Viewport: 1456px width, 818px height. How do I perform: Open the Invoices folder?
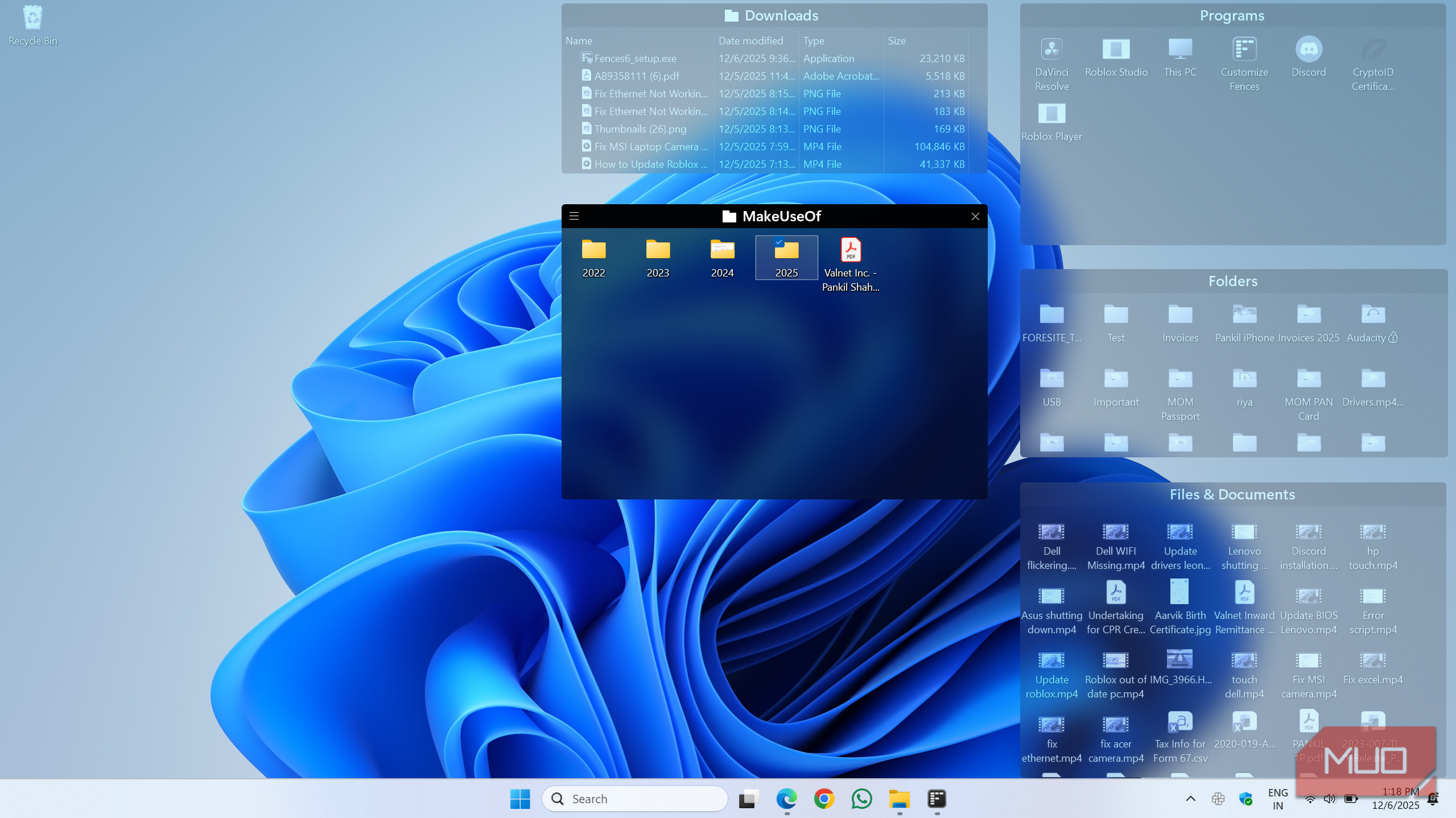(1180, 323)
